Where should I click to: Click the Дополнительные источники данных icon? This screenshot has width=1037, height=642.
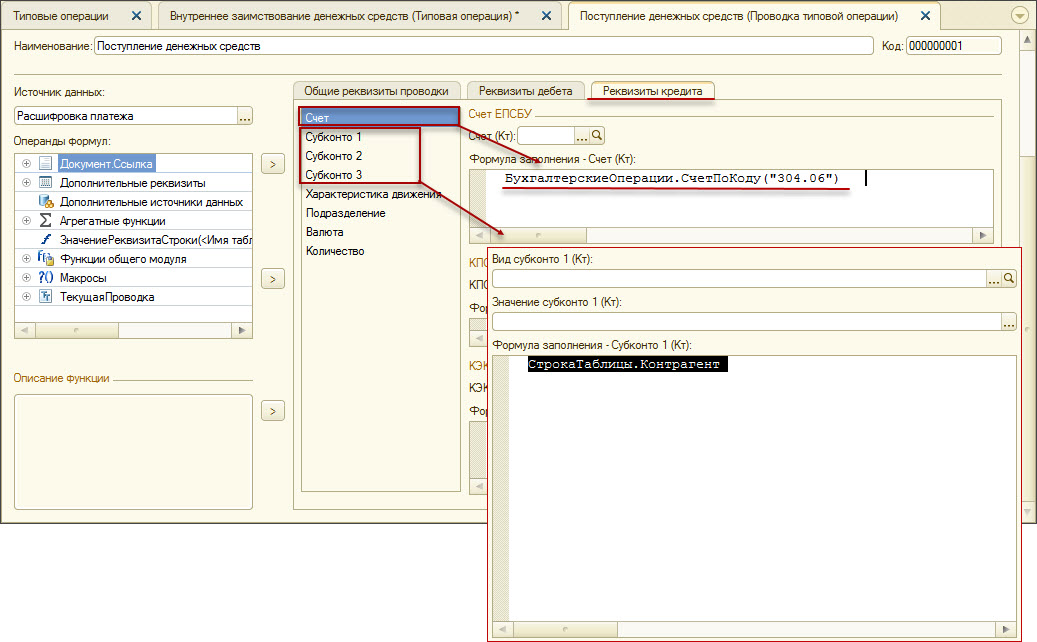point(46,202)
